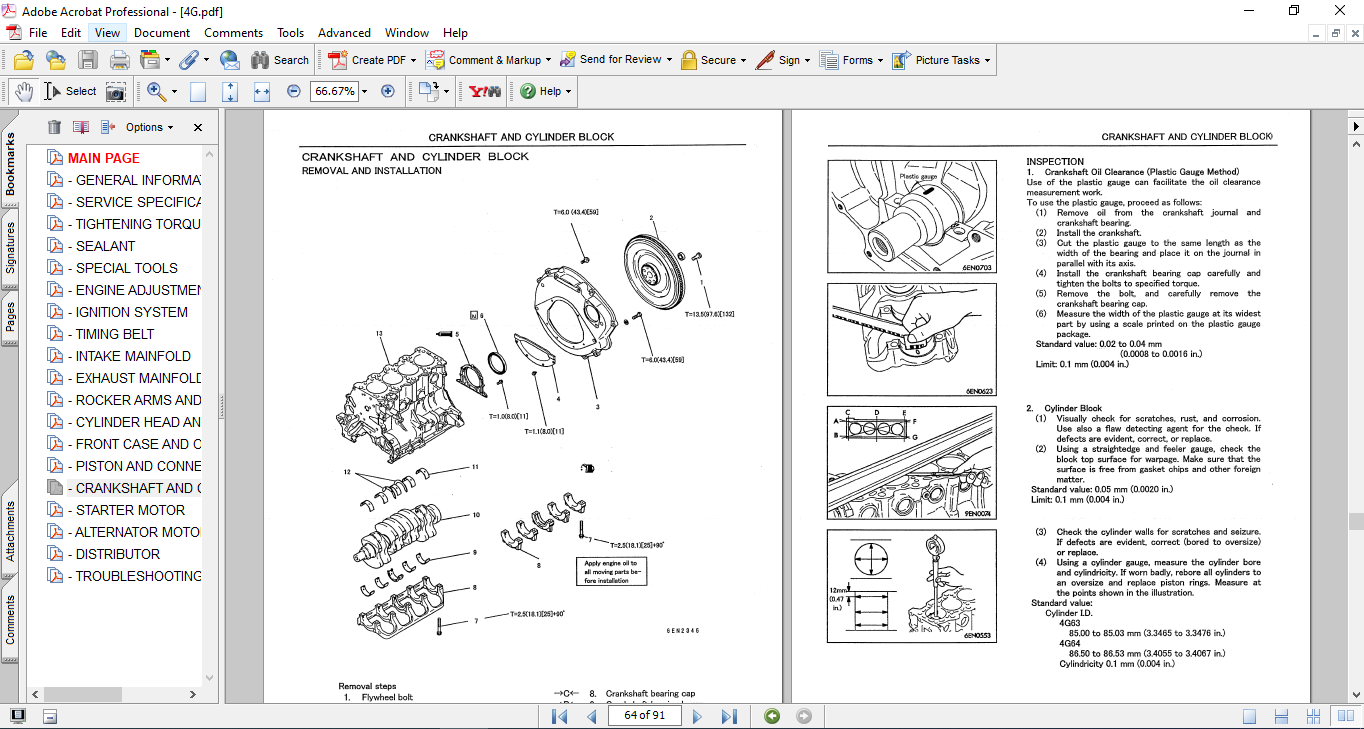Zoom out with the minus button
The height and width of the screenshot is (729, 1364).
[293, 91]
